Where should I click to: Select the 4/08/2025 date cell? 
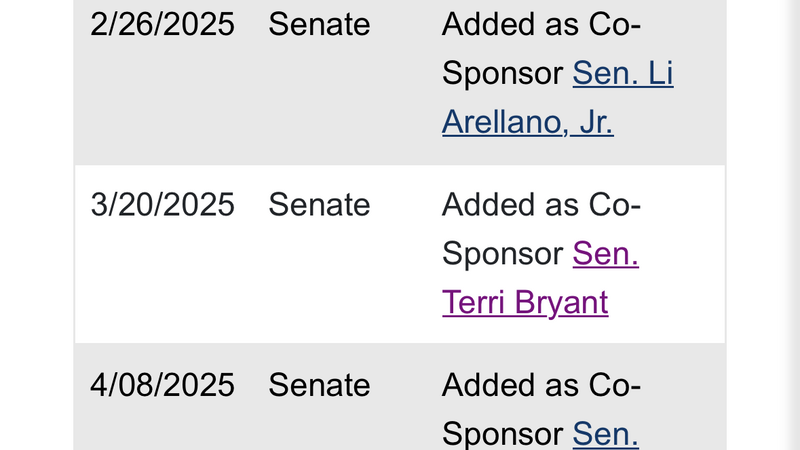pyautogui.click(x=162, y=385)
